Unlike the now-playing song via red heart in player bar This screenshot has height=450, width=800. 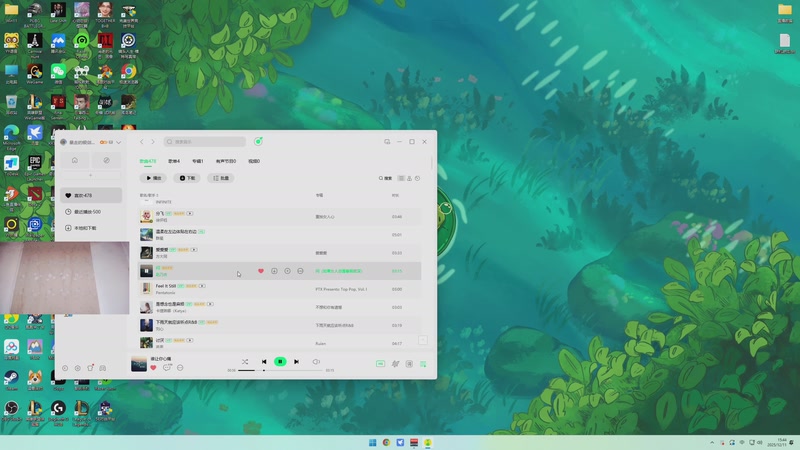click(x=153, y=367)
